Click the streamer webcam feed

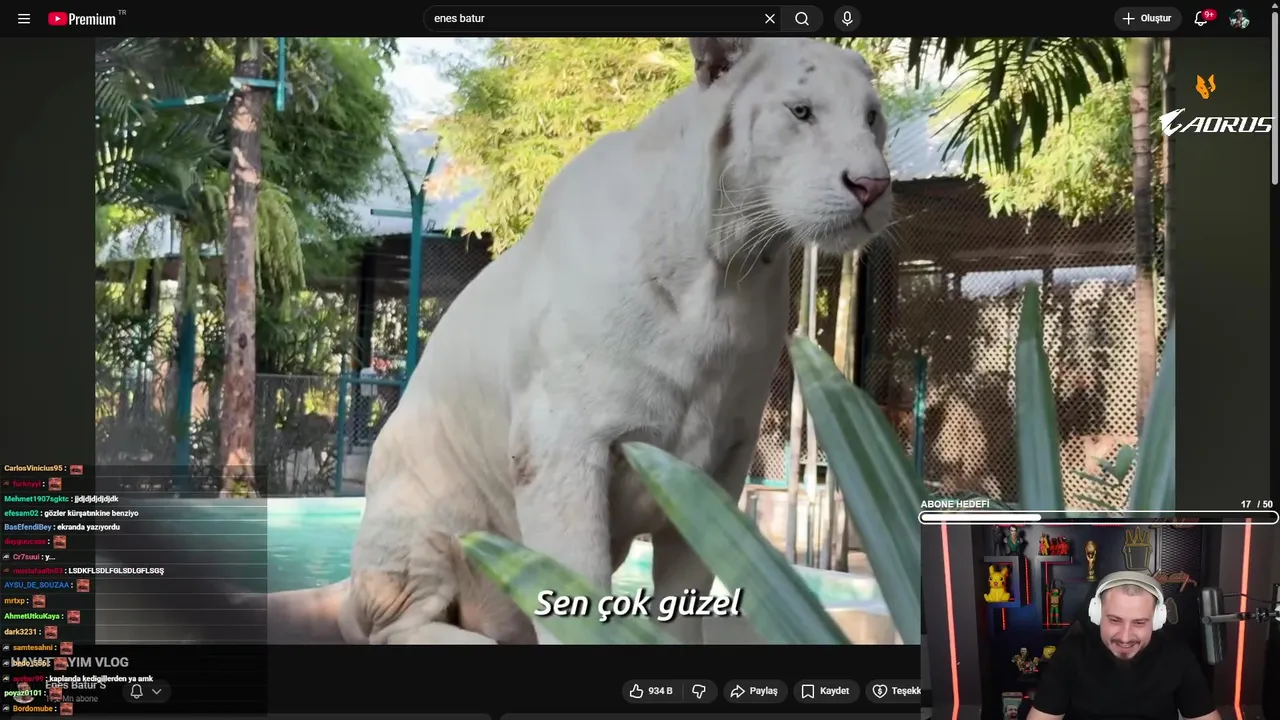1100,622
